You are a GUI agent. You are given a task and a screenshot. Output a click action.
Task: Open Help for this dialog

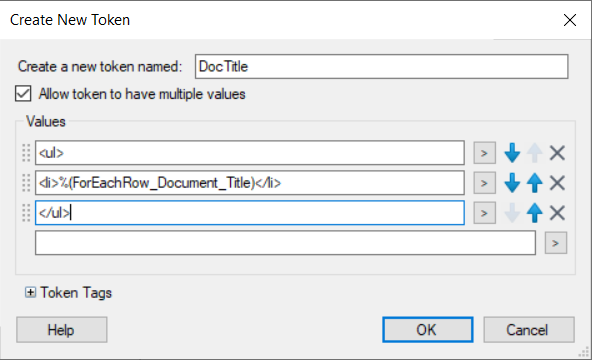tap(62, 330)
